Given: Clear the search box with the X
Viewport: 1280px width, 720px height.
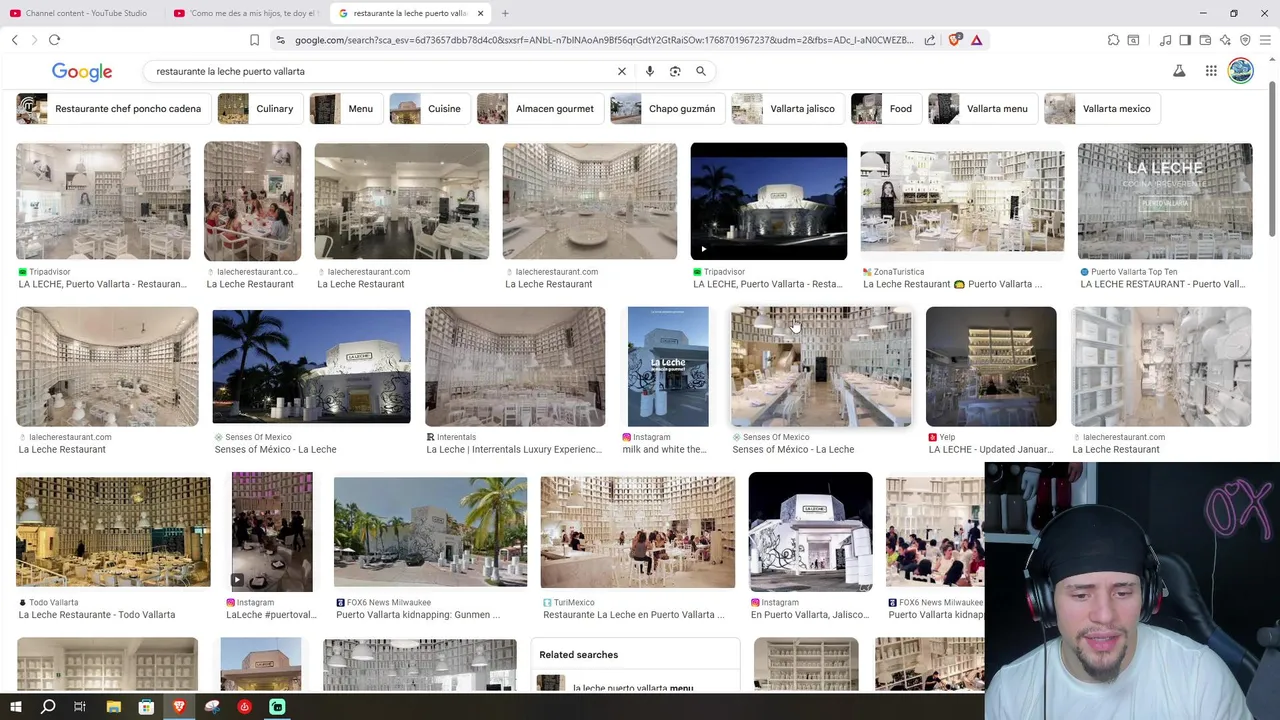Looking at the screenshot, I should 622,71.
